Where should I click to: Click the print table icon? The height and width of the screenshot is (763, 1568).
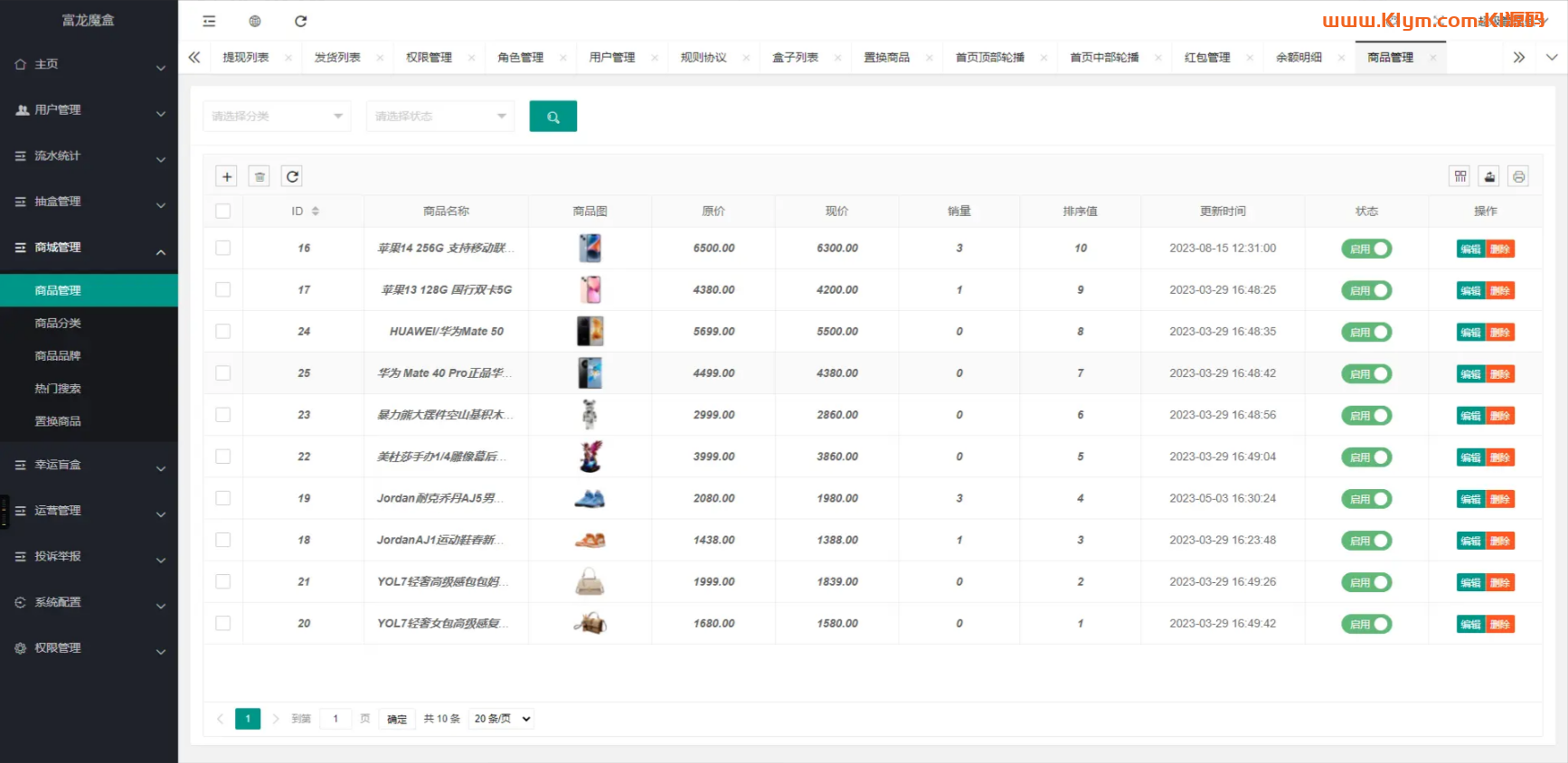(x=1519, y=177)
